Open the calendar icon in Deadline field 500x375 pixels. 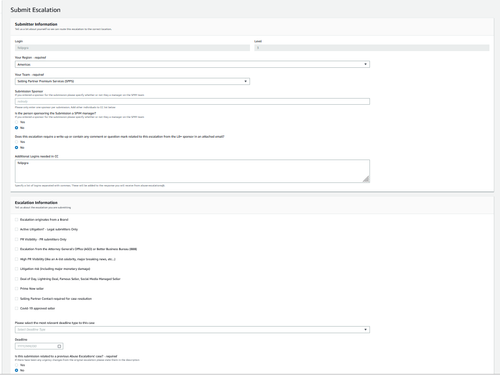point(59,346)
